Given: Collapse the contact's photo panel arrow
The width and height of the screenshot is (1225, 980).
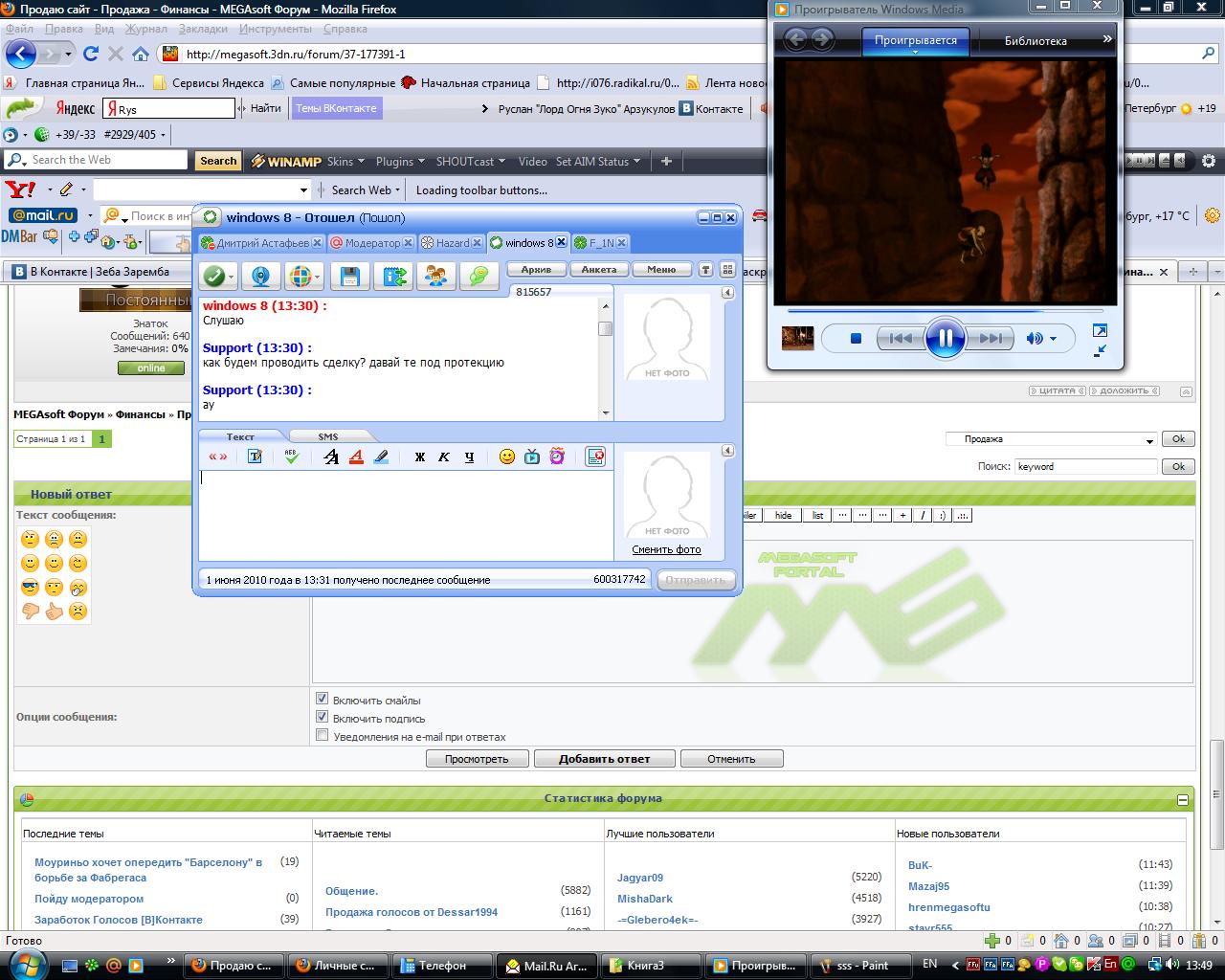Looking at the screenshot, I should (727, 292).
